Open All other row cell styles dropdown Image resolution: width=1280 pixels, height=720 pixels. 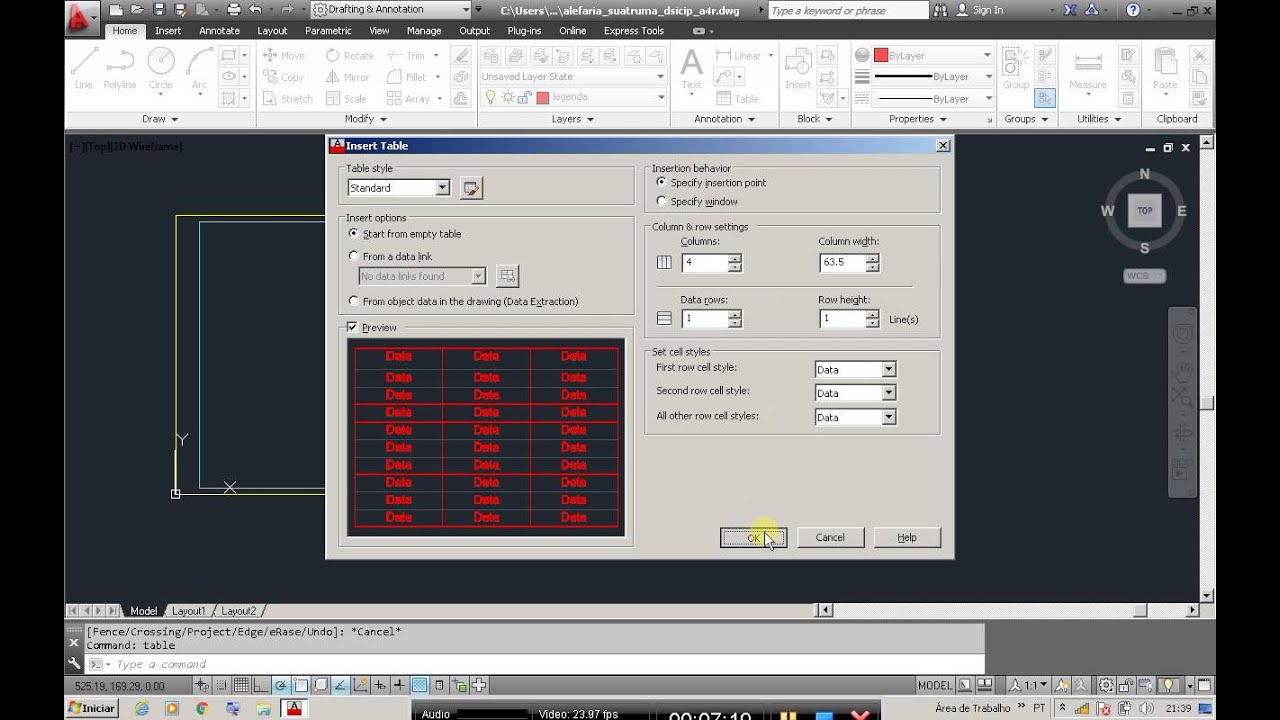[x=888, y=417]
